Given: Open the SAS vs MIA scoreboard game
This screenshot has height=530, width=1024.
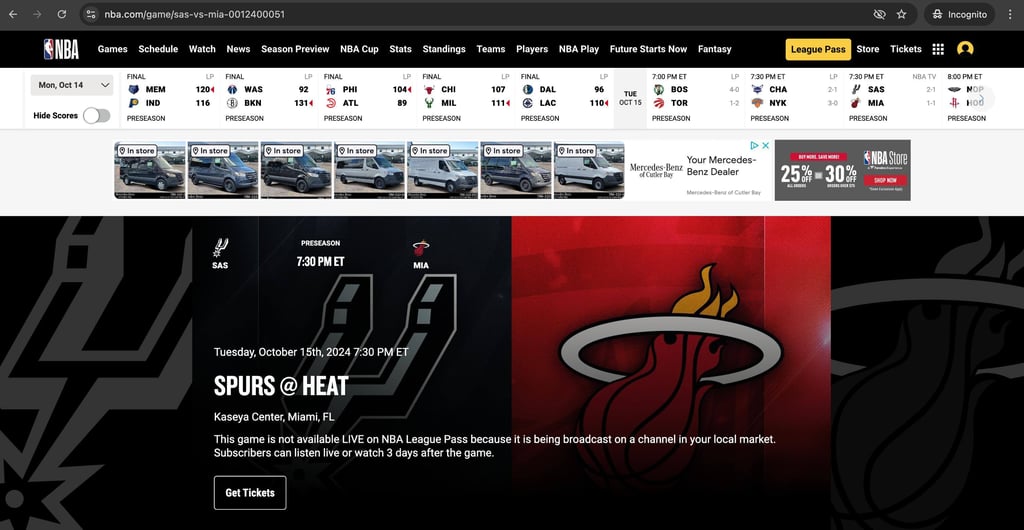Looking at the screenshot, I should 892,98.
